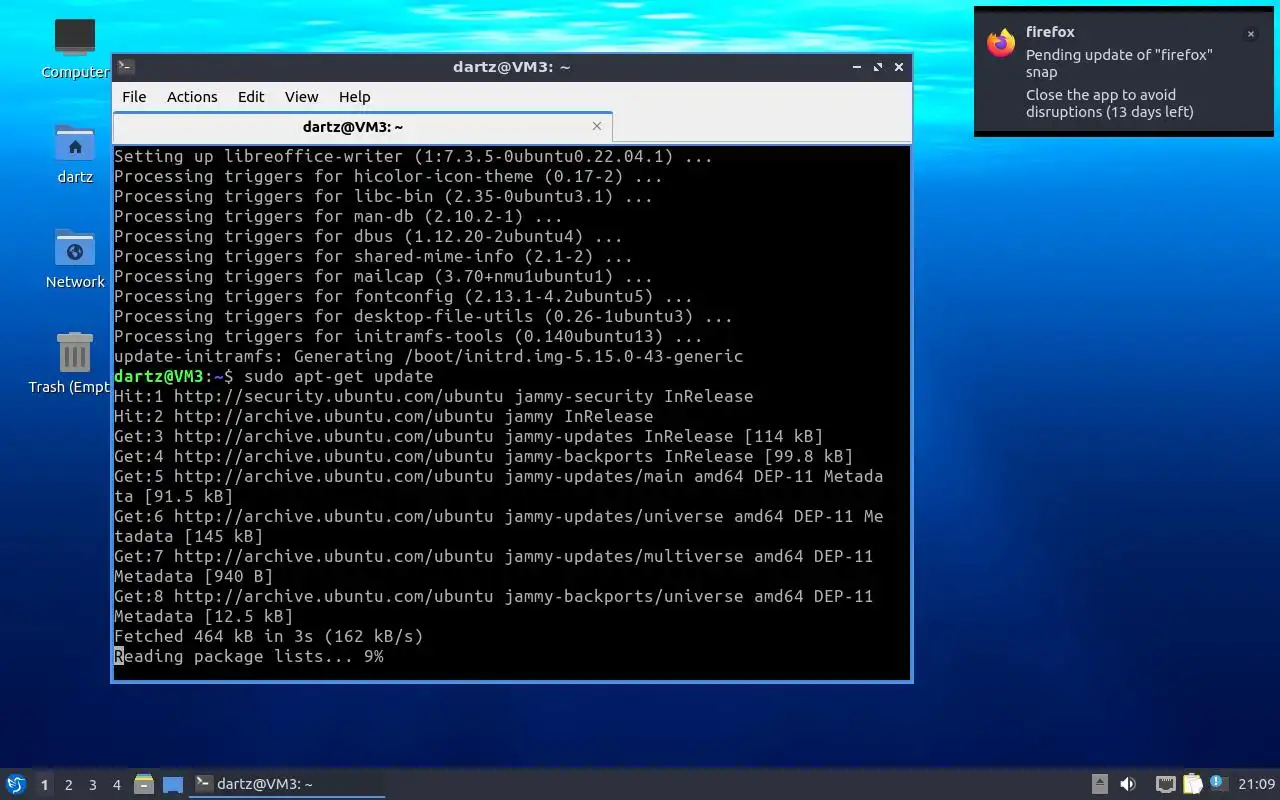Dismiss the Firefox snap update notification
The image size is (1280, 800).
(x=1250, y=34)
